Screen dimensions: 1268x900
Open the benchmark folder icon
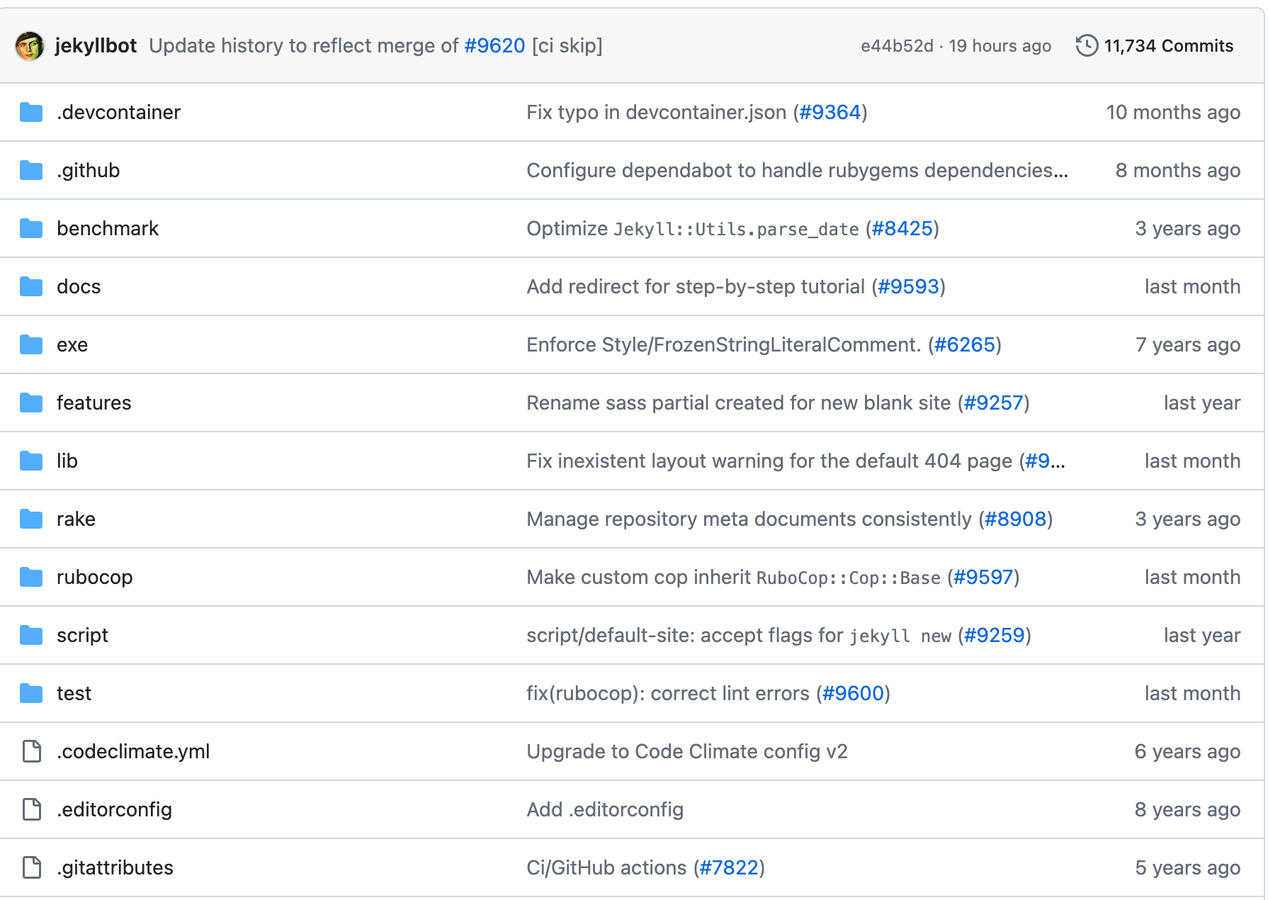[30, 228]
